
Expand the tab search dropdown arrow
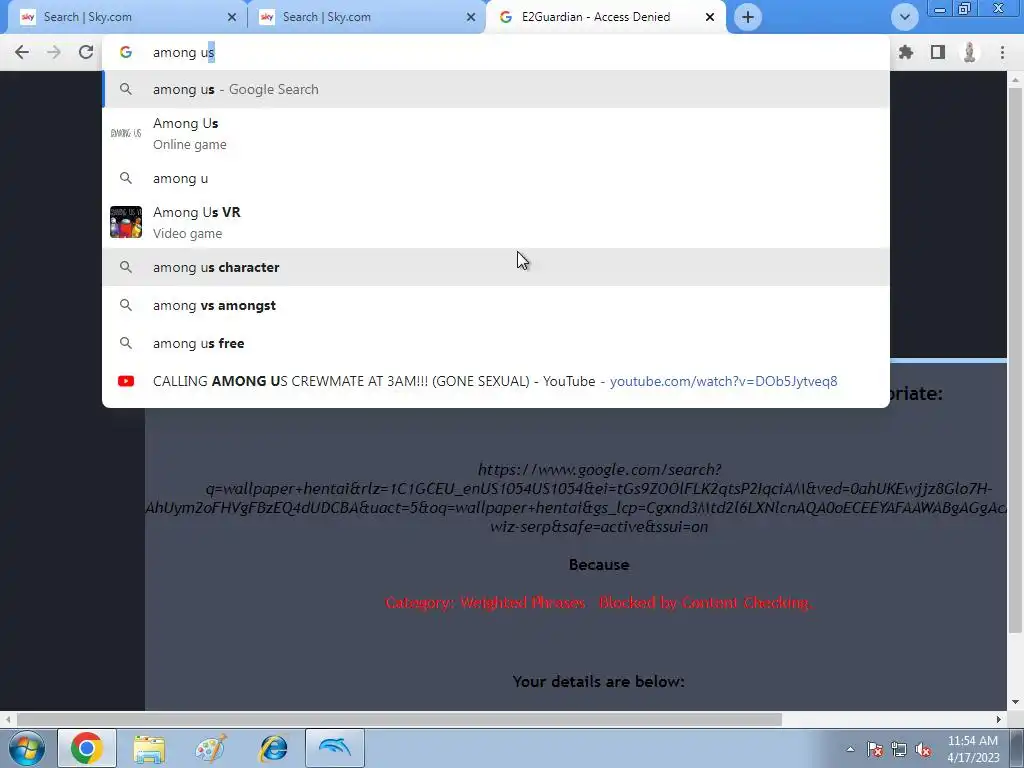904,17
